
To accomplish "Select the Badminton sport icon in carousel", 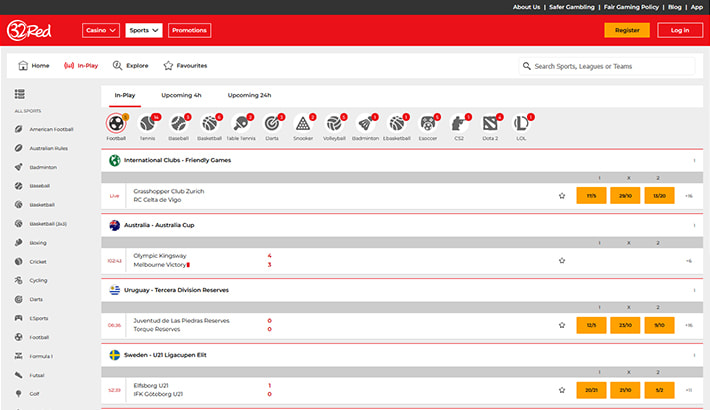I will pos(365,123).
